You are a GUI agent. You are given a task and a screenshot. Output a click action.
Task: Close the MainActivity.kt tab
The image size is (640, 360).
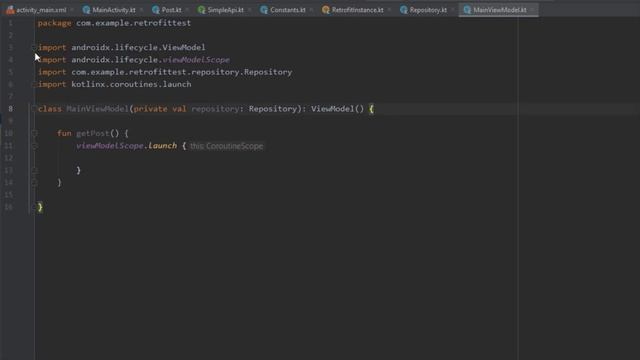click(x=142, y=10)
